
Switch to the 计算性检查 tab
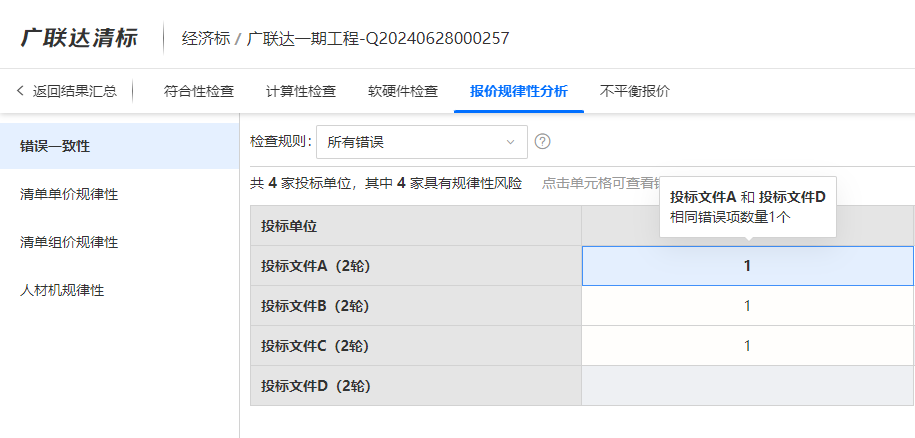(x=301, y=91)
